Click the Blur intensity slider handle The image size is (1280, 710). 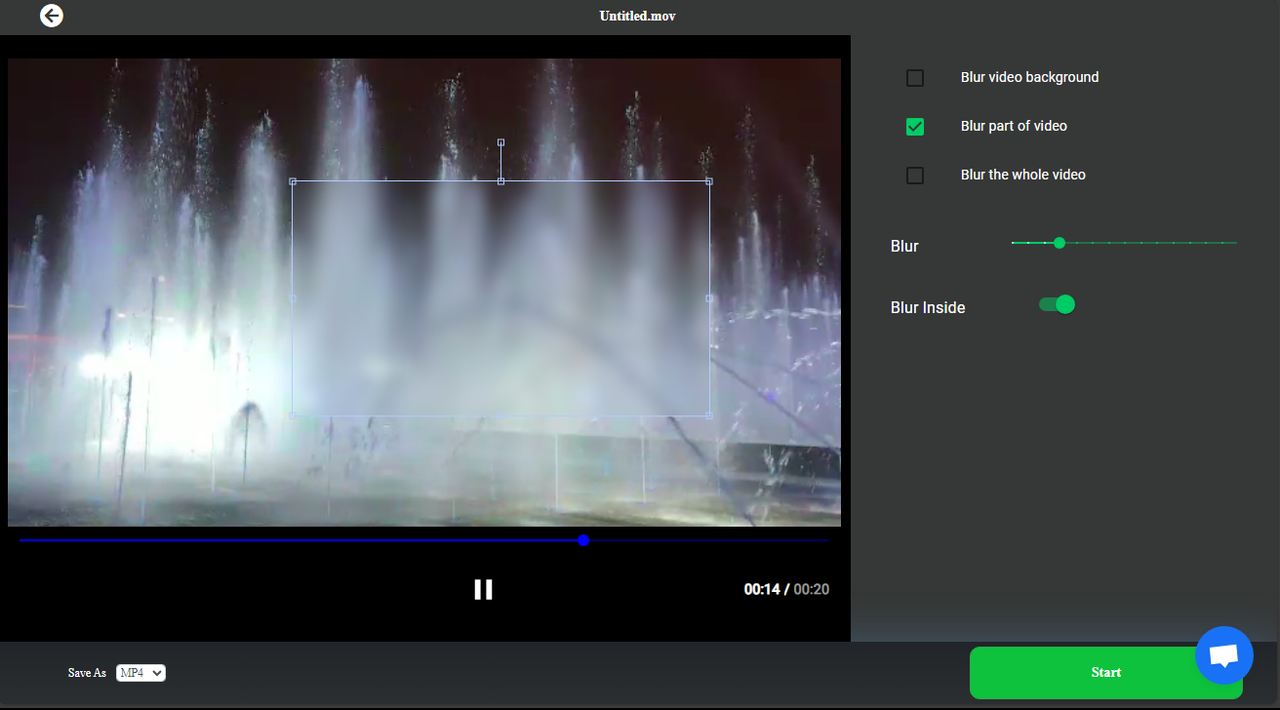click(x=1059, y=243)
